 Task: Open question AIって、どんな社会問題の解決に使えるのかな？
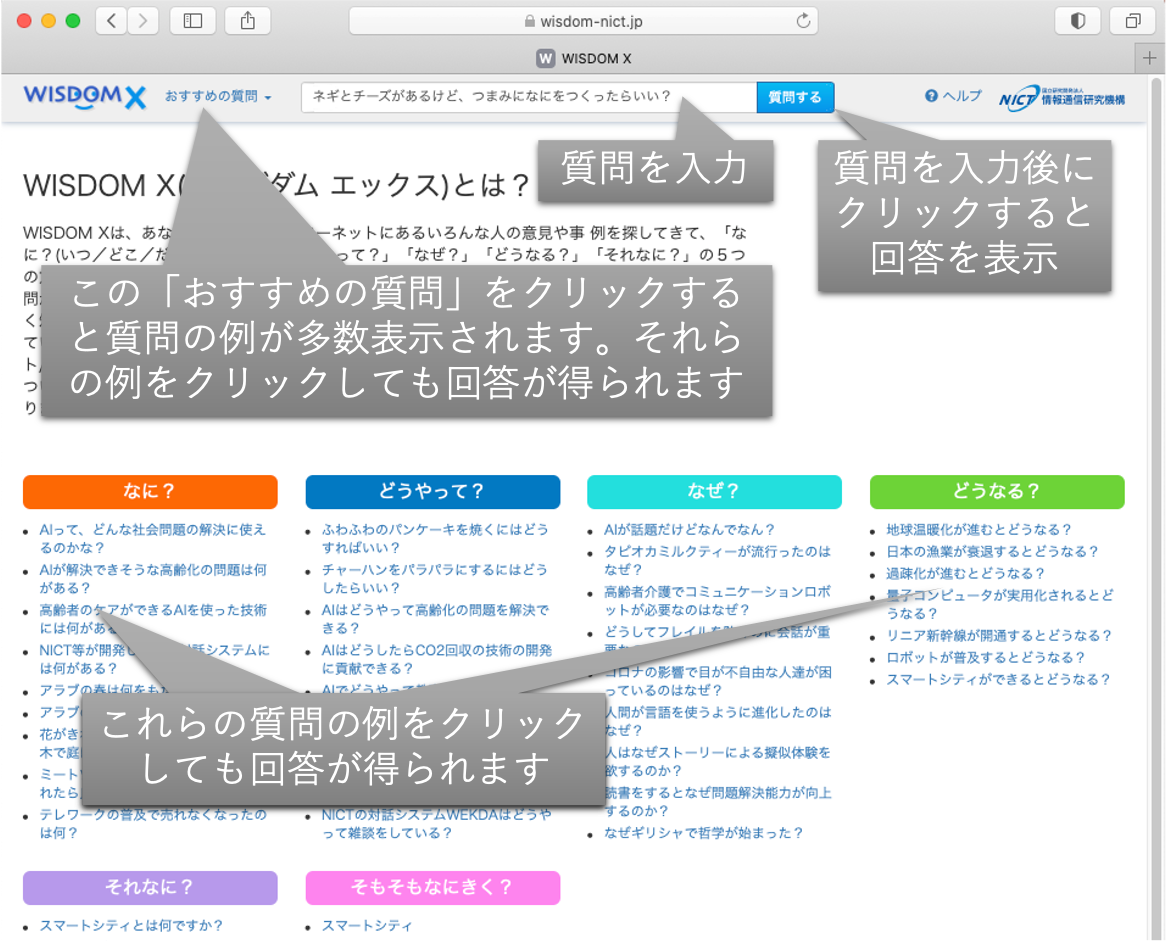click(x=152, y=539)
